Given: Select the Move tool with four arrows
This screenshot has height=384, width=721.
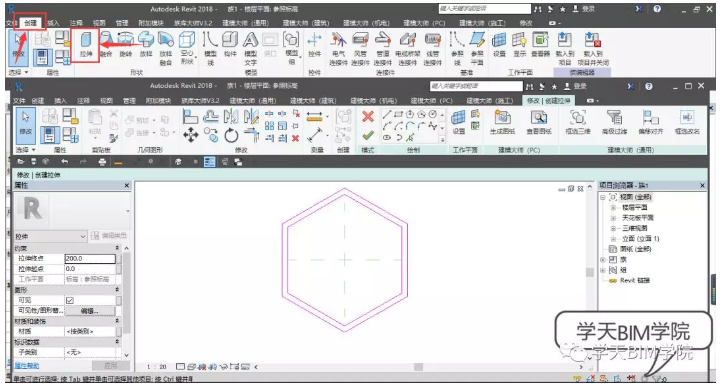Looking at the screenshot, I should point(191,135).
